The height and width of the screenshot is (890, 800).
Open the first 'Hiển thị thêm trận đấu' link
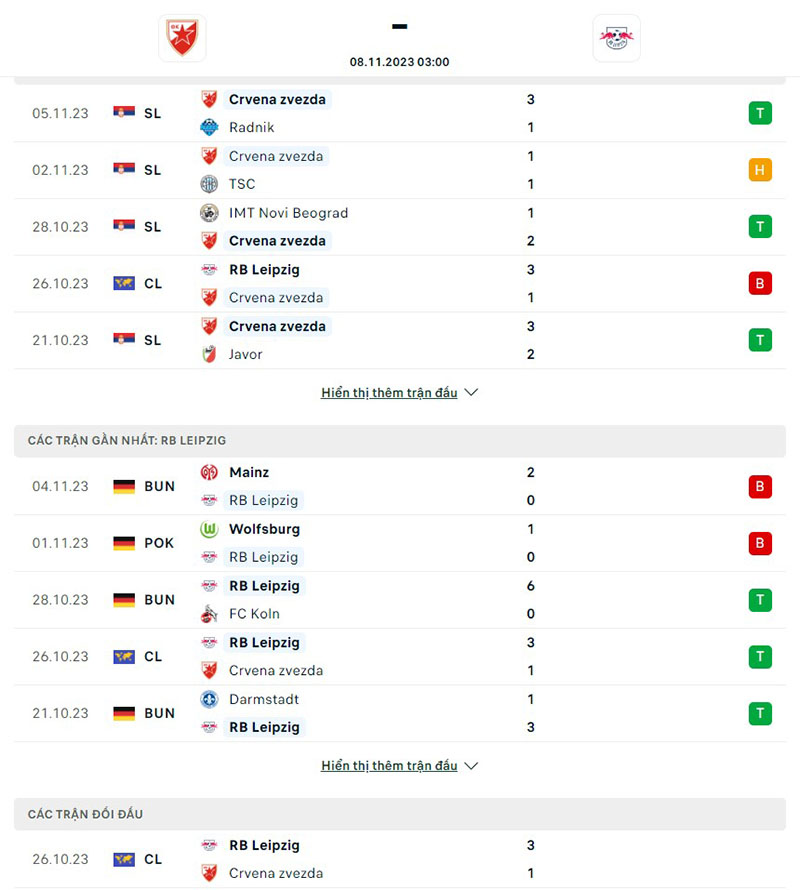click(389, 393)
